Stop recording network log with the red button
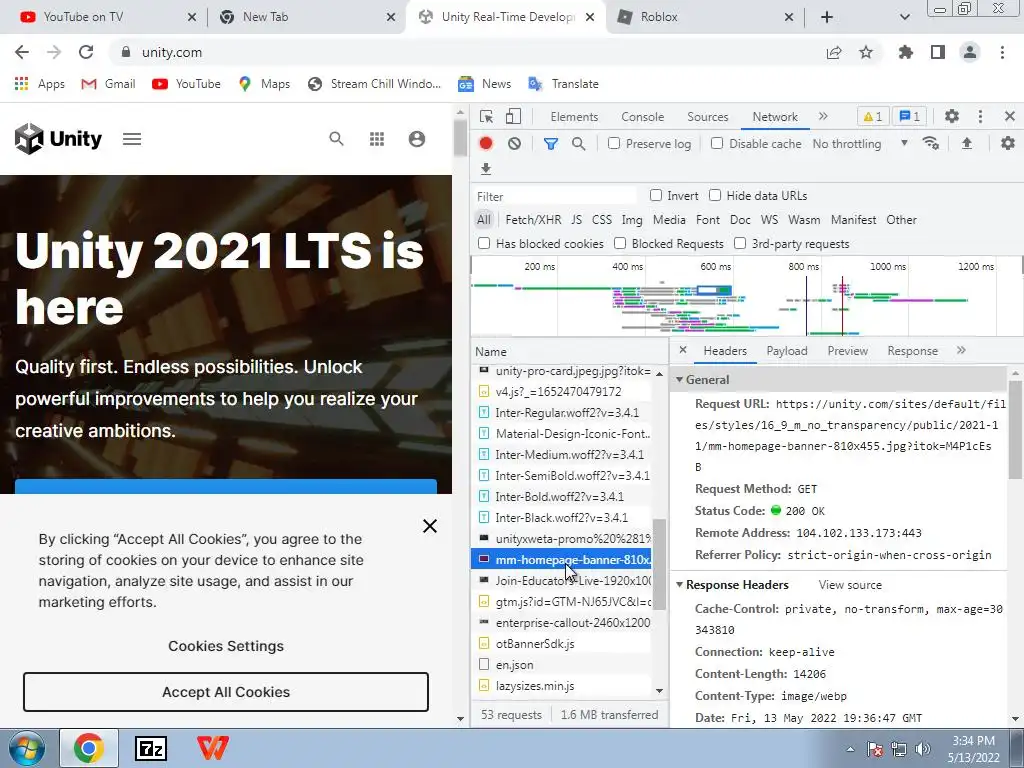This screenshot has height=768, width=1024. pos(486,144)
